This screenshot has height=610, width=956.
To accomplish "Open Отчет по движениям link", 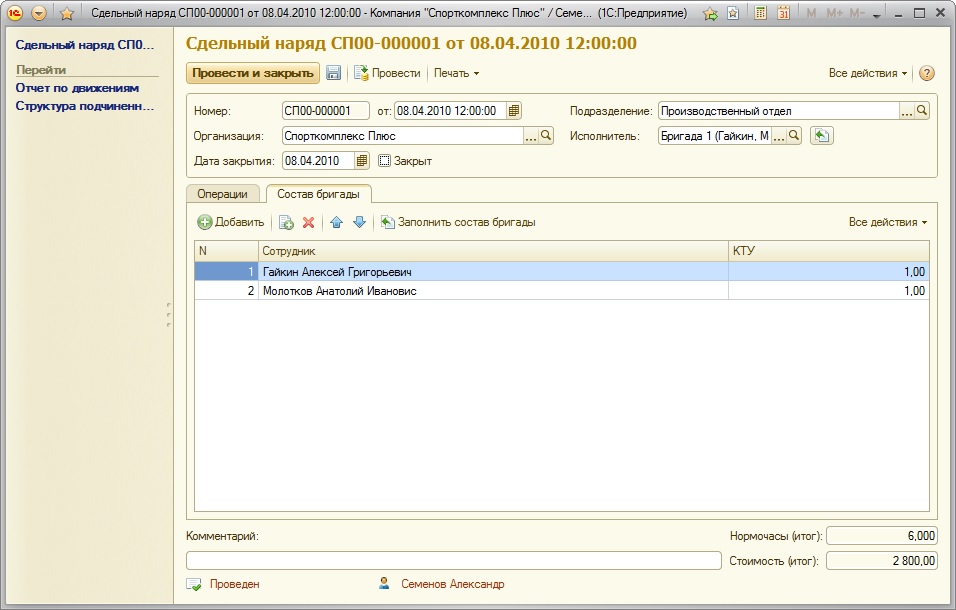I will point(77,88).
